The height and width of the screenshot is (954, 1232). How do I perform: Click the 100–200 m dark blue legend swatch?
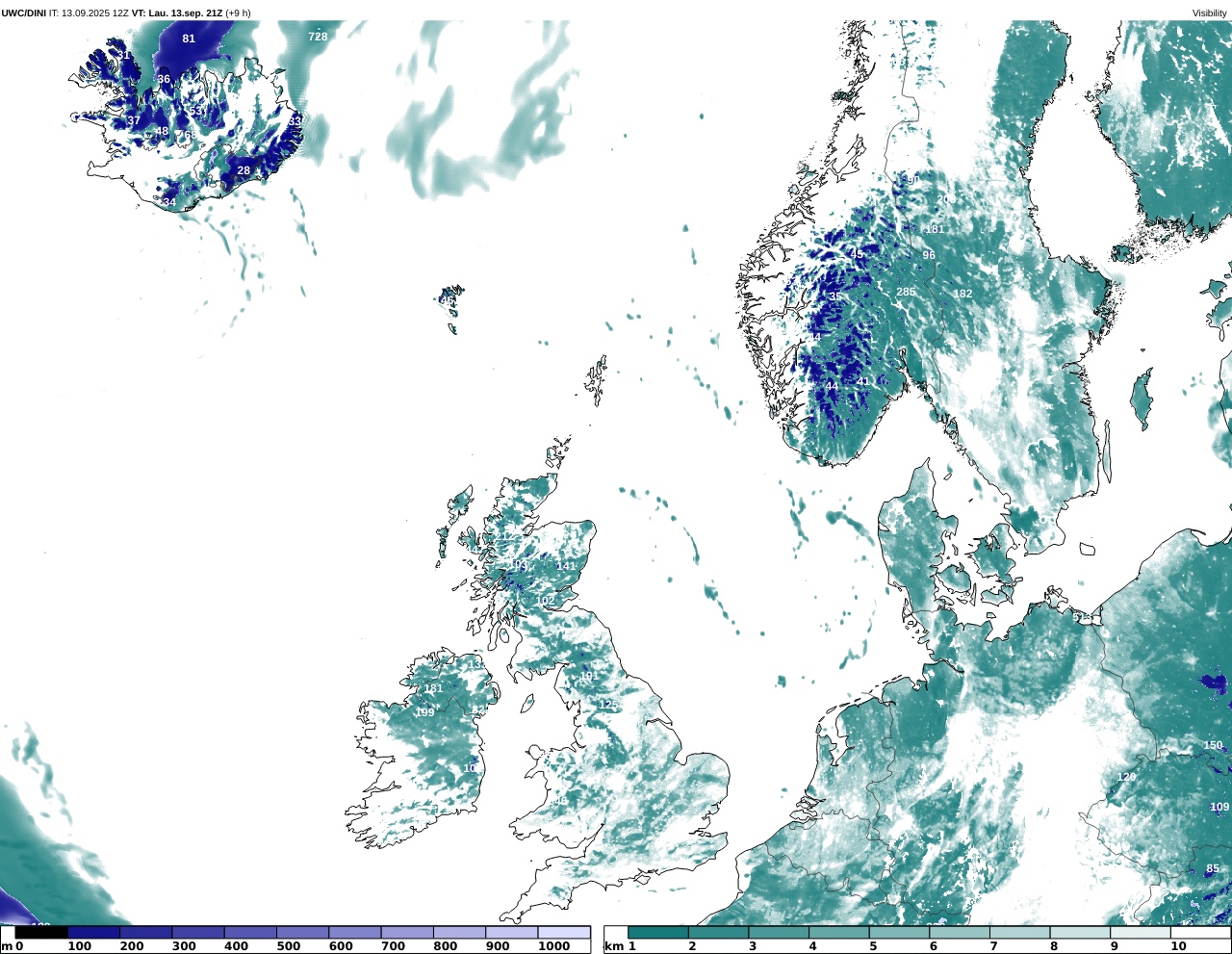click(x=93, y=932)
